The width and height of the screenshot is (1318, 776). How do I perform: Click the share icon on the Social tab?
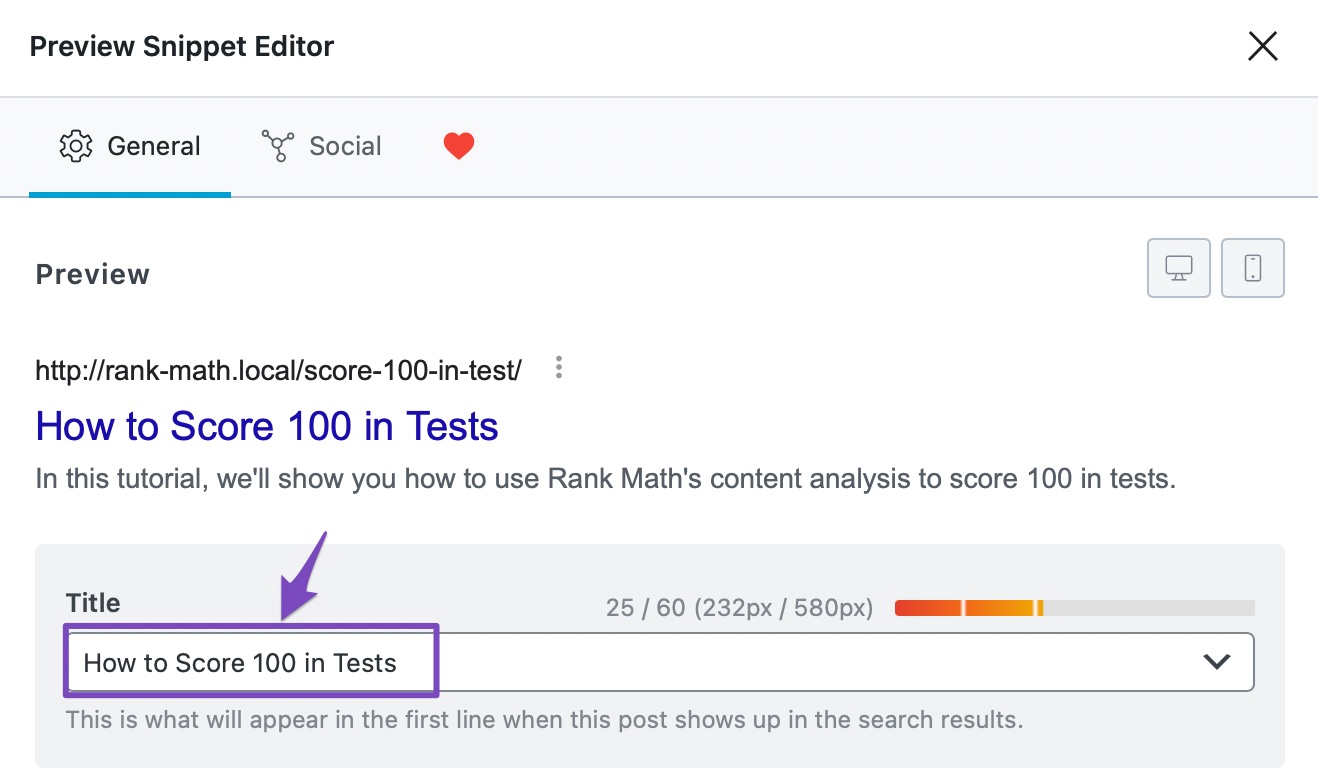tap(276, 145)
